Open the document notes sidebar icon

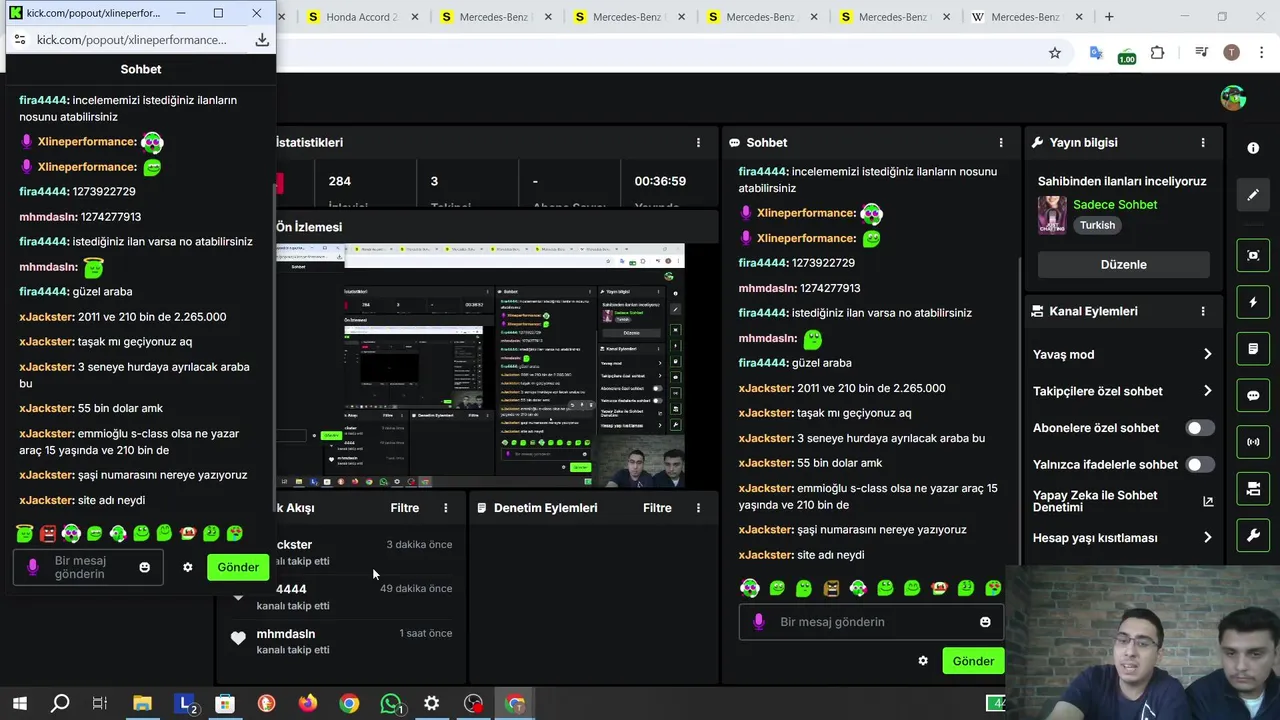point(1253,349)
